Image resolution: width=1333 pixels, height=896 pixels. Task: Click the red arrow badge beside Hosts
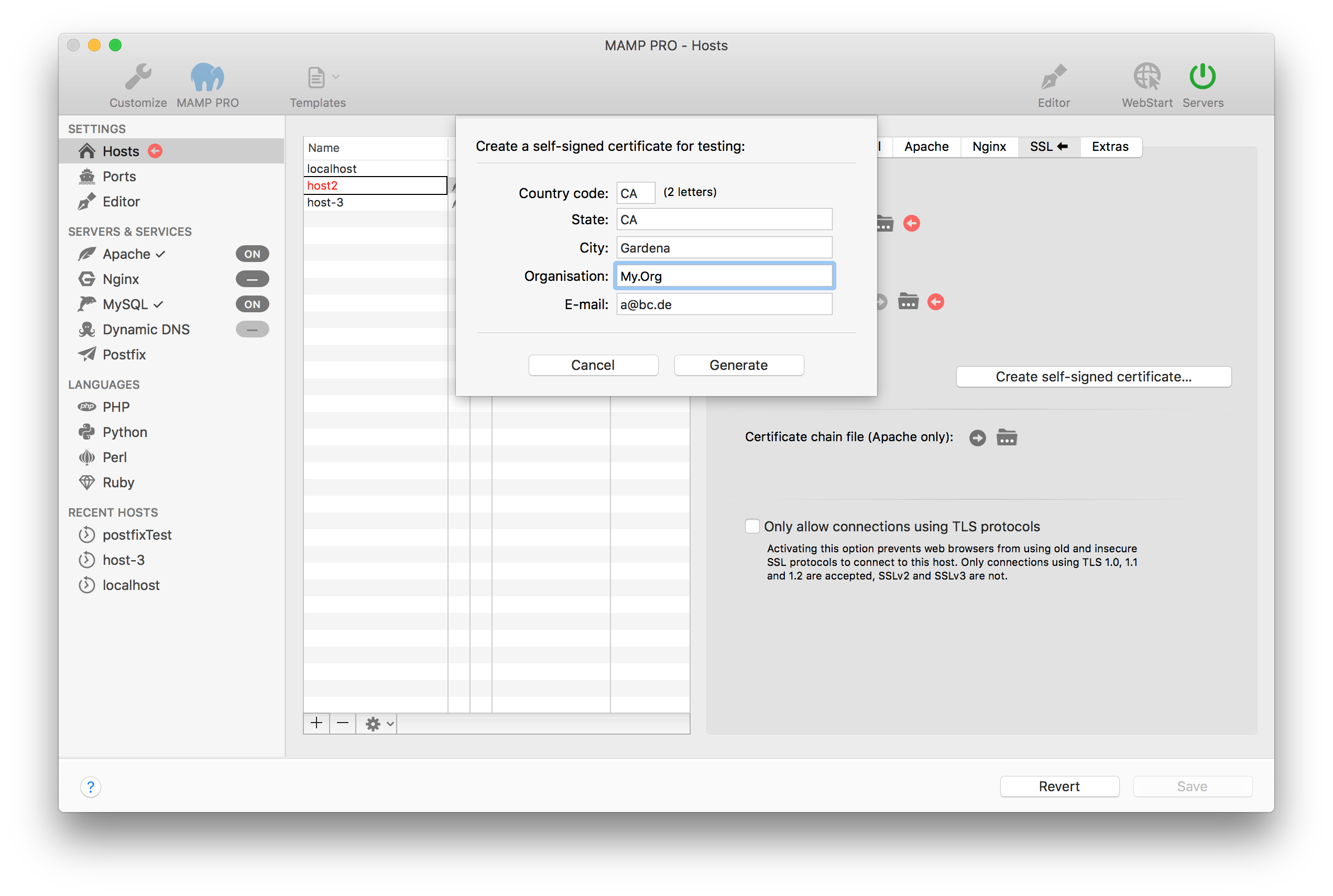(x=155, y=151)
